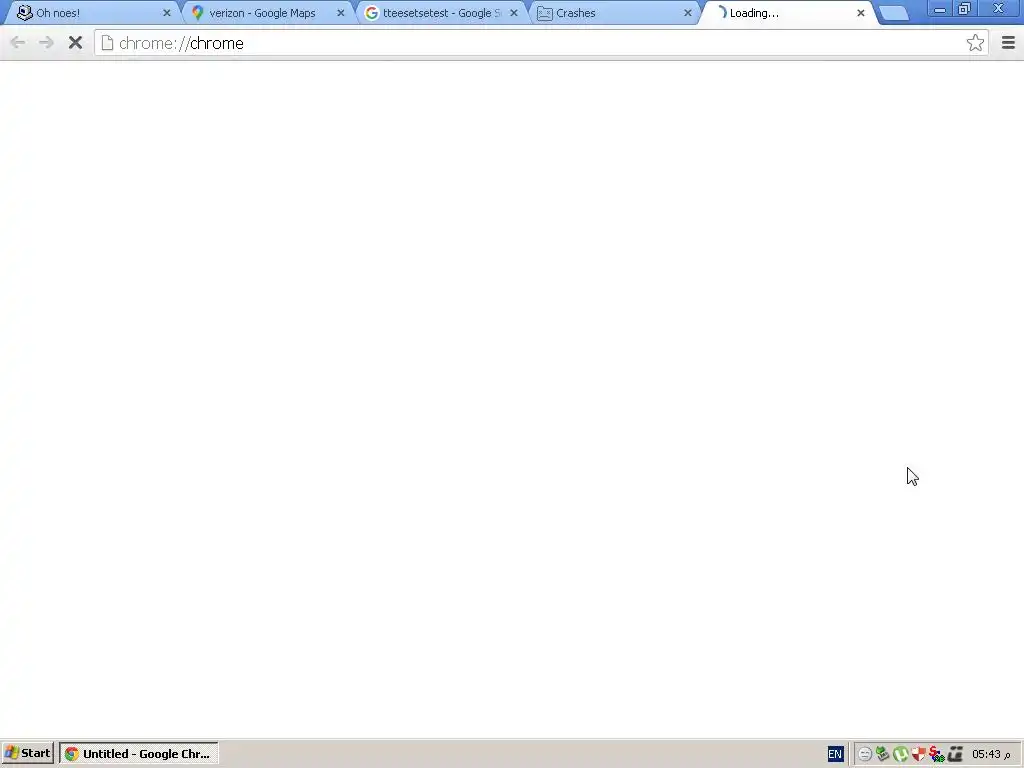
Task: Select the tteesetsetest Google Search tab
Action: point(439,13)
